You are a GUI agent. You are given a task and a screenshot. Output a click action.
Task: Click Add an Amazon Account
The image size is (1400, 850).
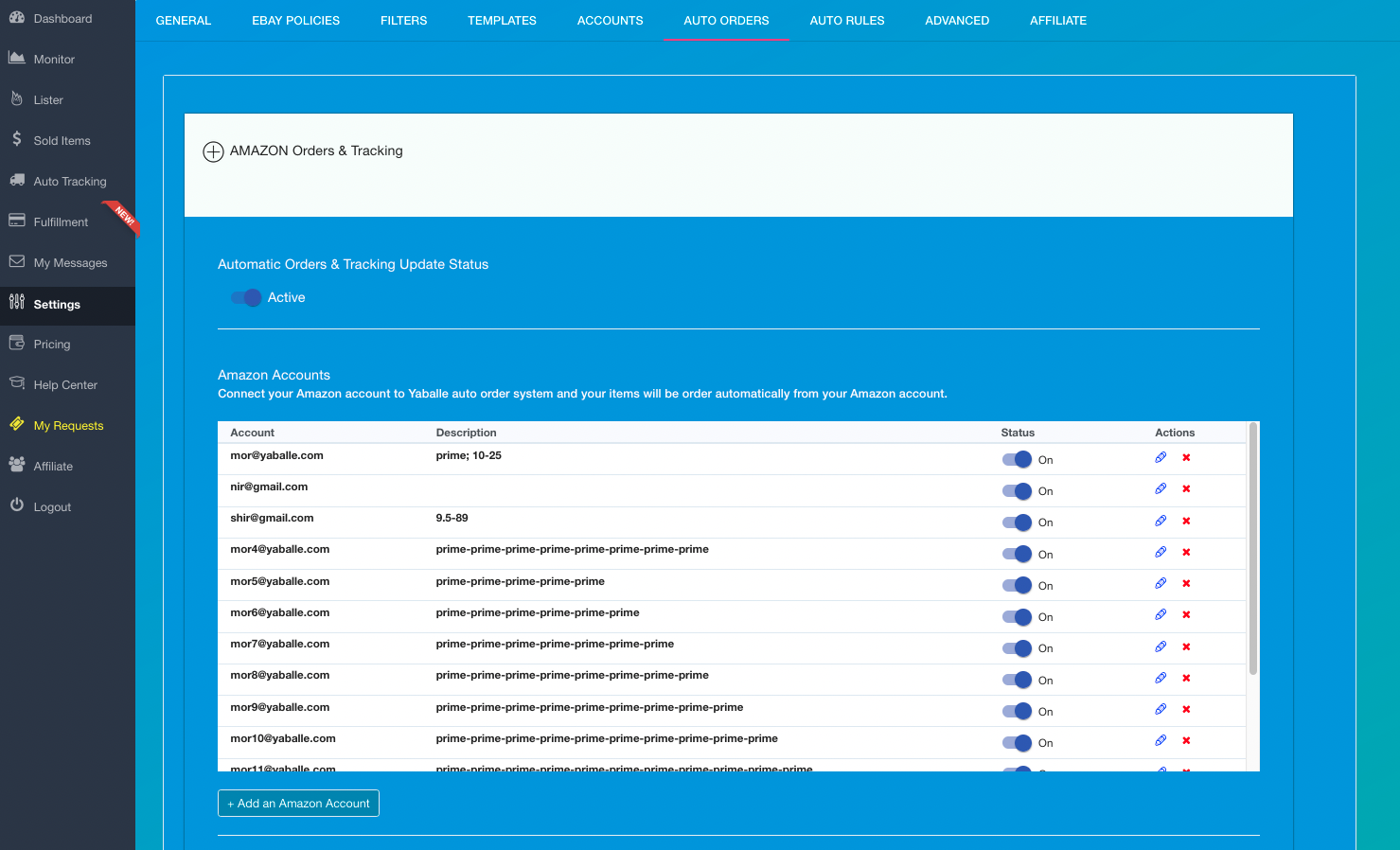298,803
